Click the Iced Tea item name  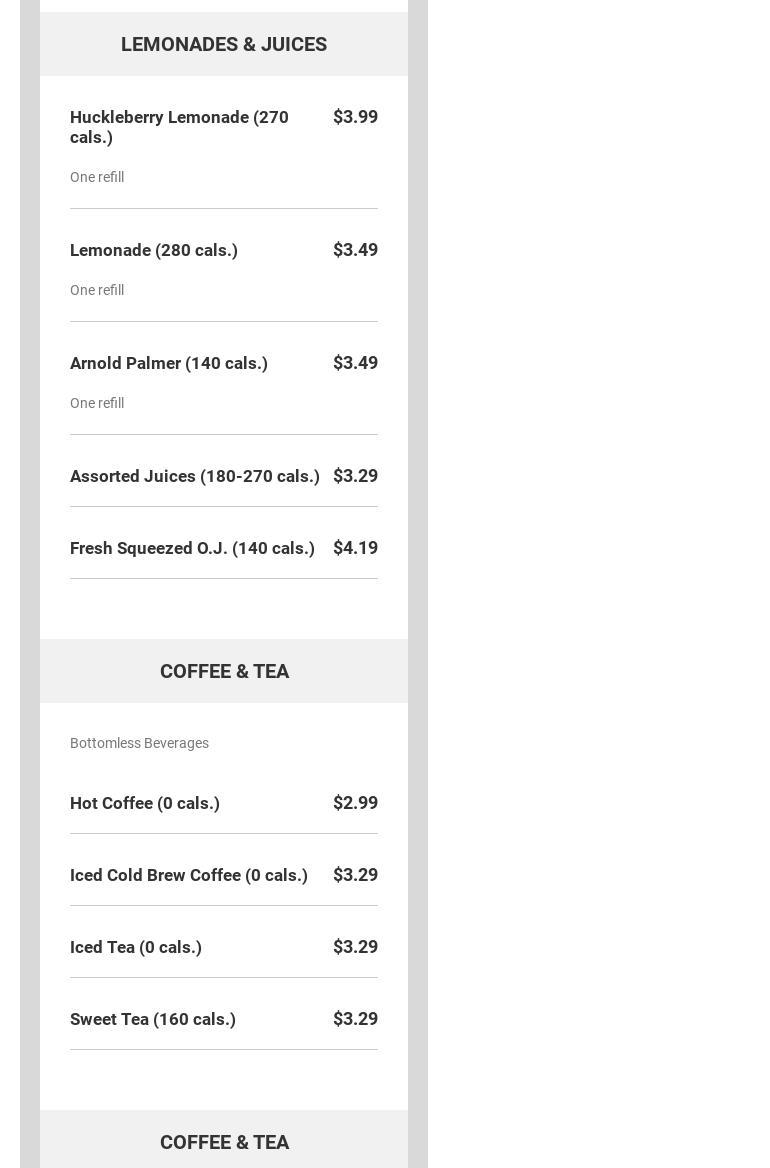click(x=136, y=947)
